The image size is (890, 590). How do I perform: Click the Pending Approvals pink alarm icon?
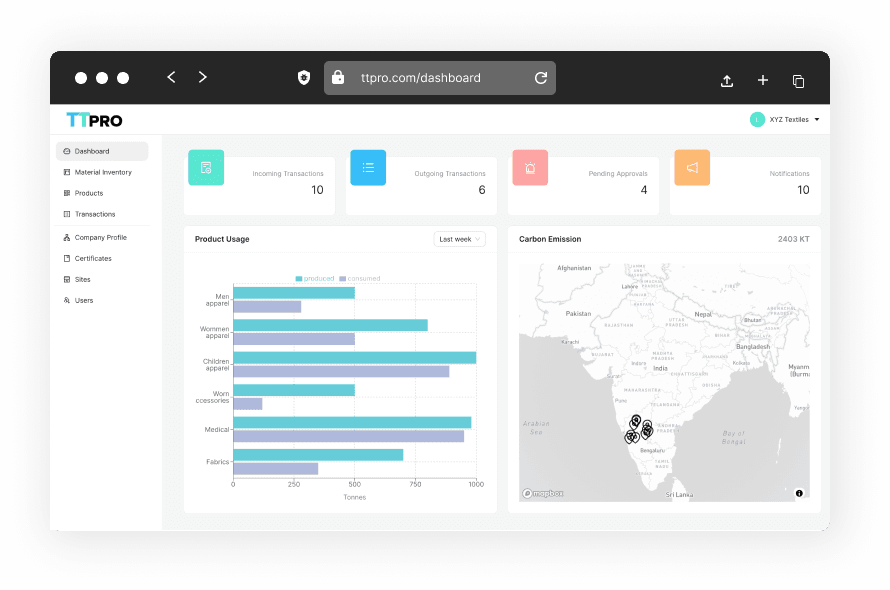coord(530,168)
